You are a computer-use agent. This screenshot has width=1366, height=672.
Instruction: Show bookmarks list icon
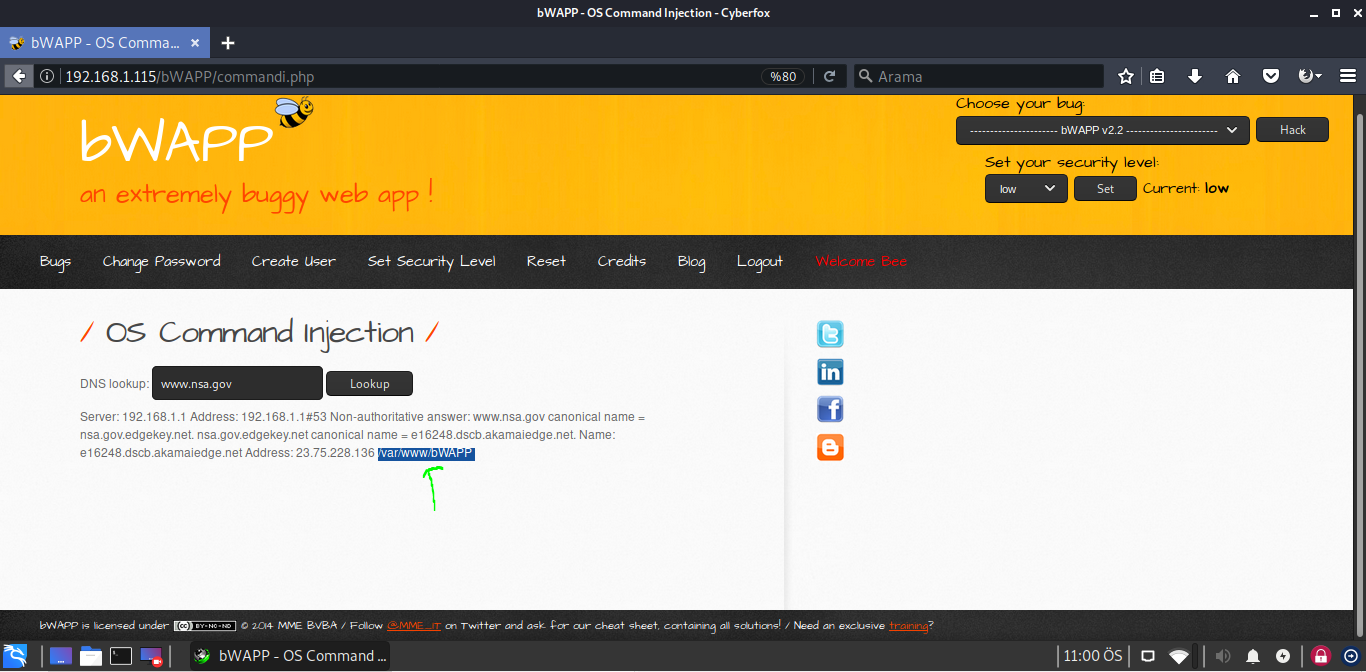[1158, 76]
